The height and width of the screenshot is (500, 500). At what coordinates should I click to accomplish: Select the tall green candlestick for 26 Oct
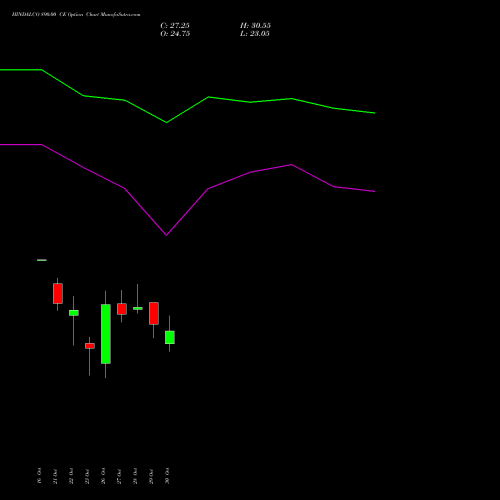coord(106,334)
